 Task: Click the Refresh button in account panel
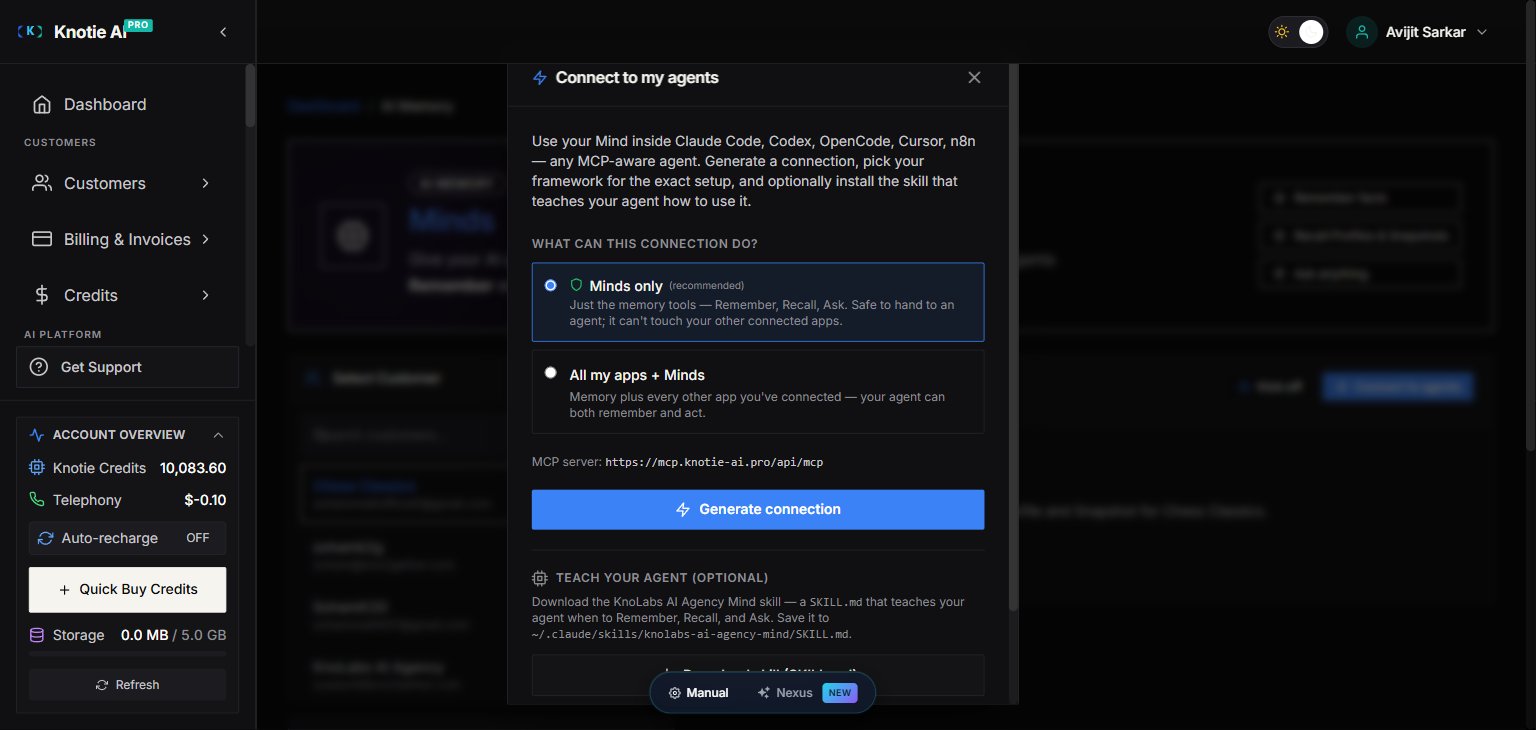coord(128,685)
